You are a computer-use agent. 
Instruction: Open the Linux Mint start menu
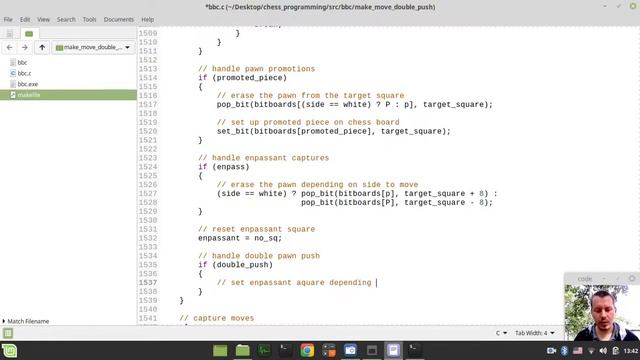coord(9,351)
